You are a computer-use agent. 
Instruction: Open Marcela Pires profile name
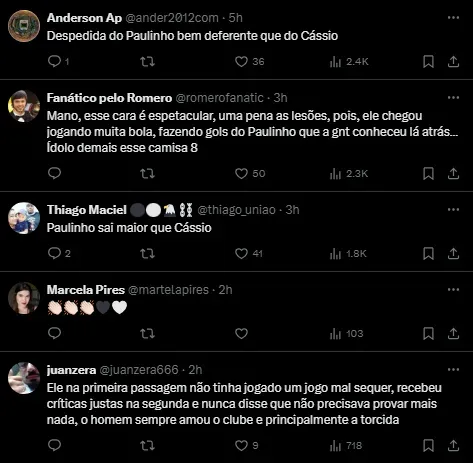[86, 290]
